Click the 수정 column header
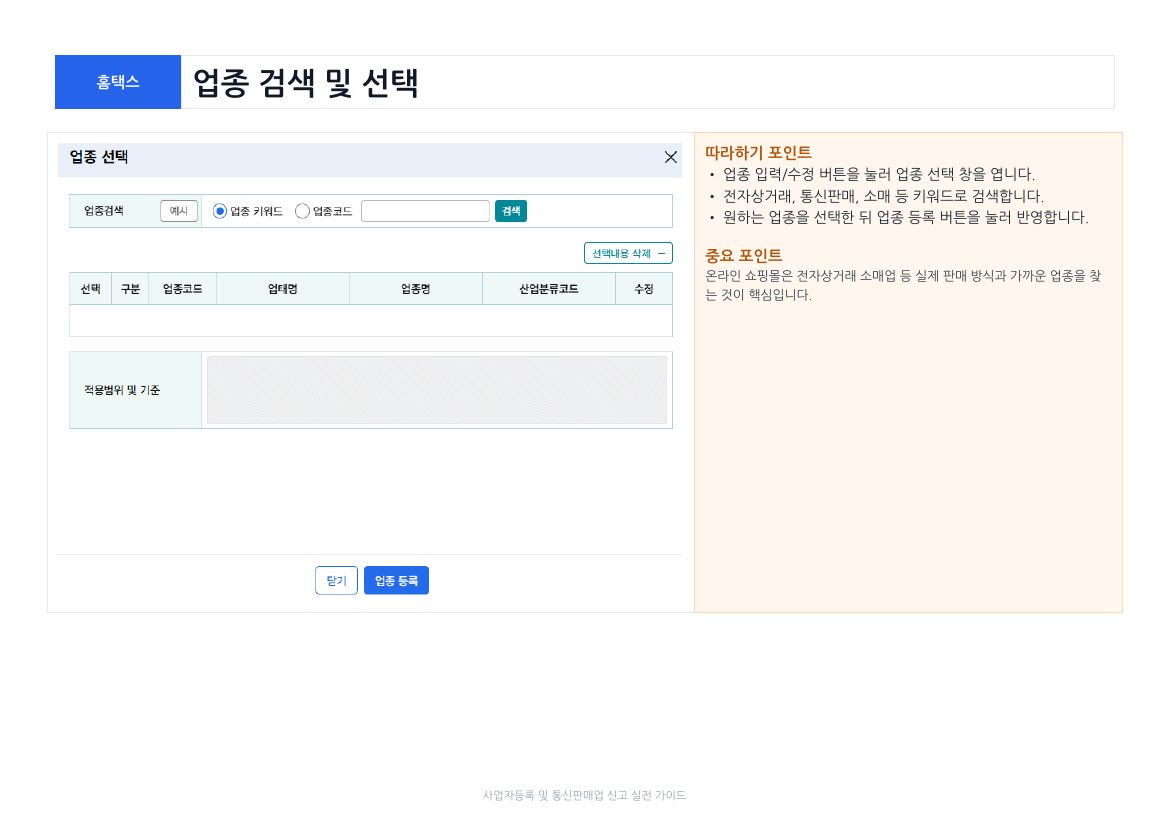 tap(644, 289)
